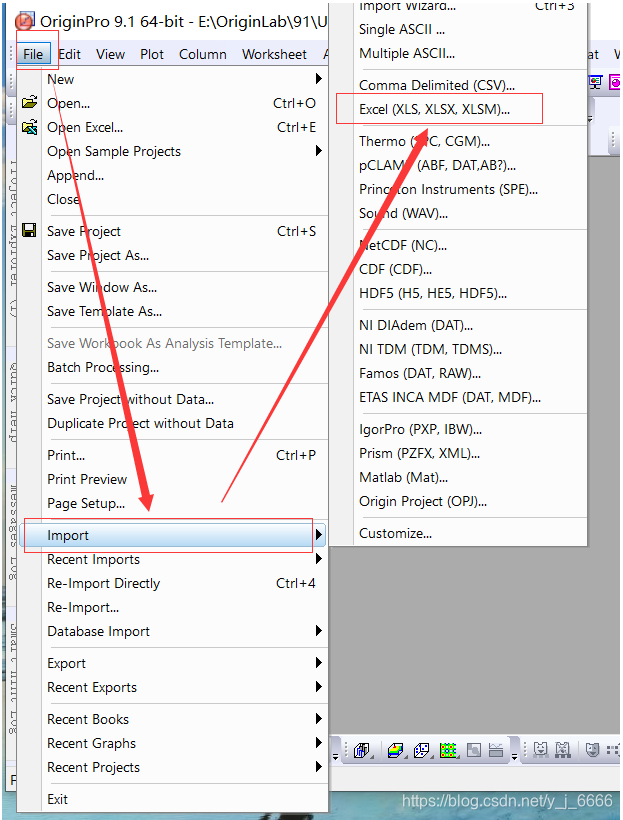The image size is (623, 820).
Task: Expand the Recent Projects submenu arrow
Action: [319, 767]
